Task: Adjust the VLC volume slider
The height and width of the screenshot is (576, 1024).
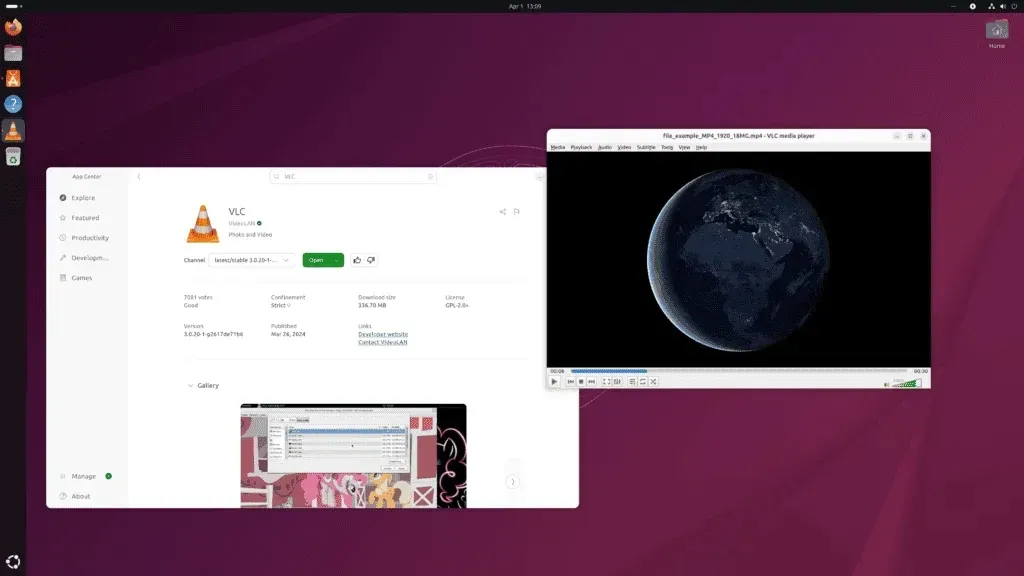Action: click(907, 383)
